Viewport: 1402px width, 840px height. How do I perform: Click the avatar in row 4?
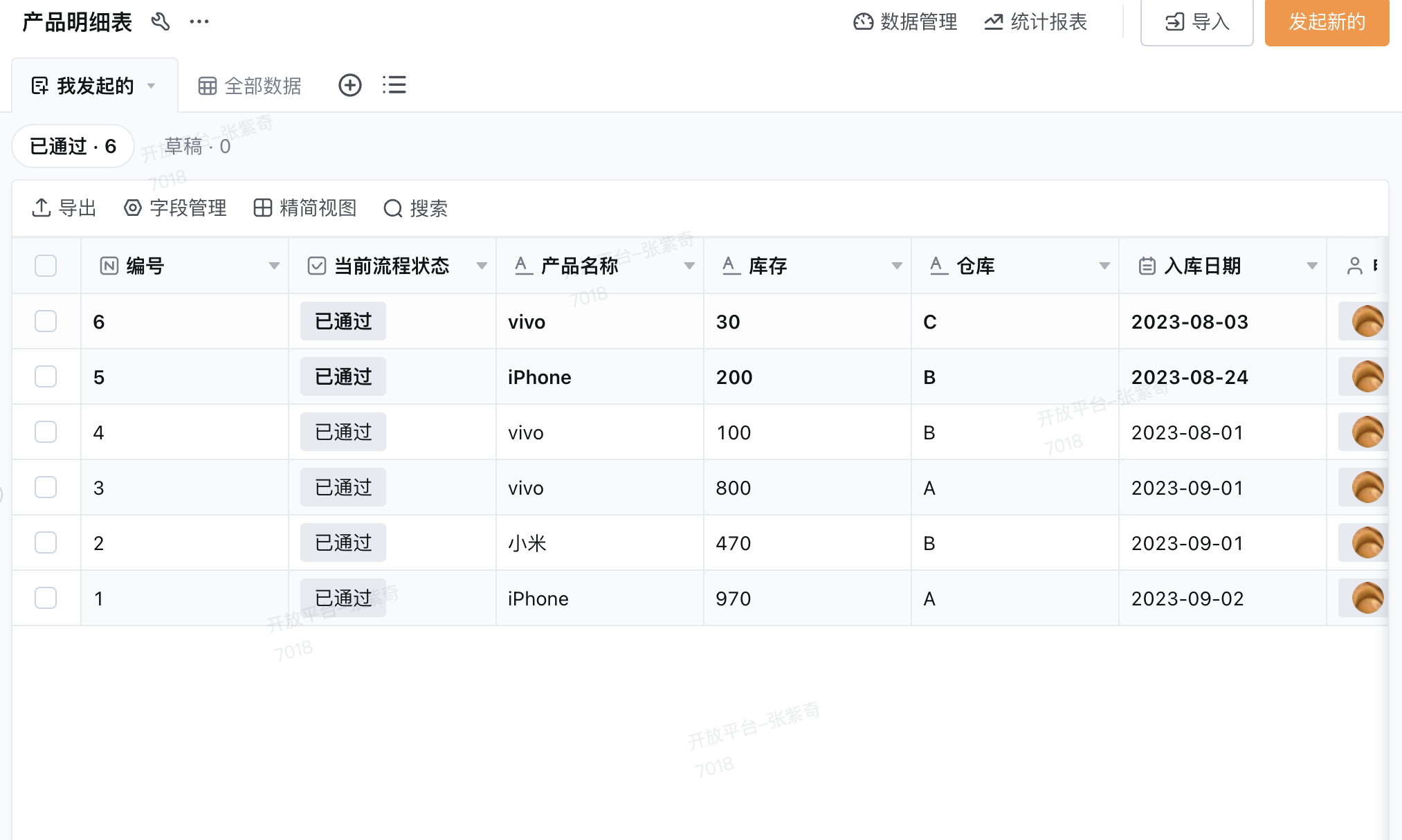[1367, 432]
